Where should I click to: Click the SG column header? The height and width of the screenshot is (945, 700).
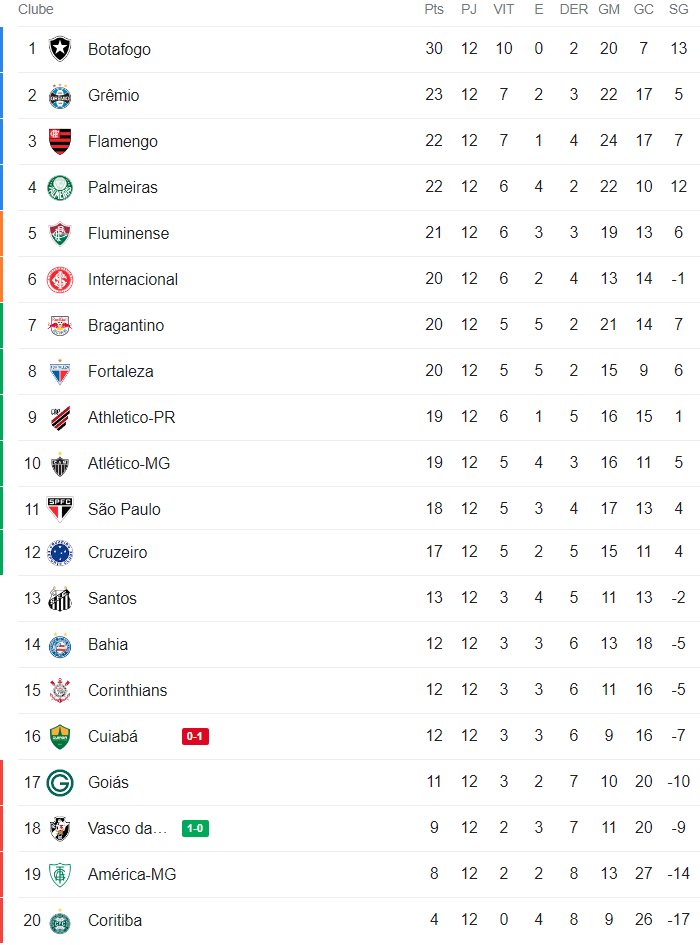(x=679, y=9)
